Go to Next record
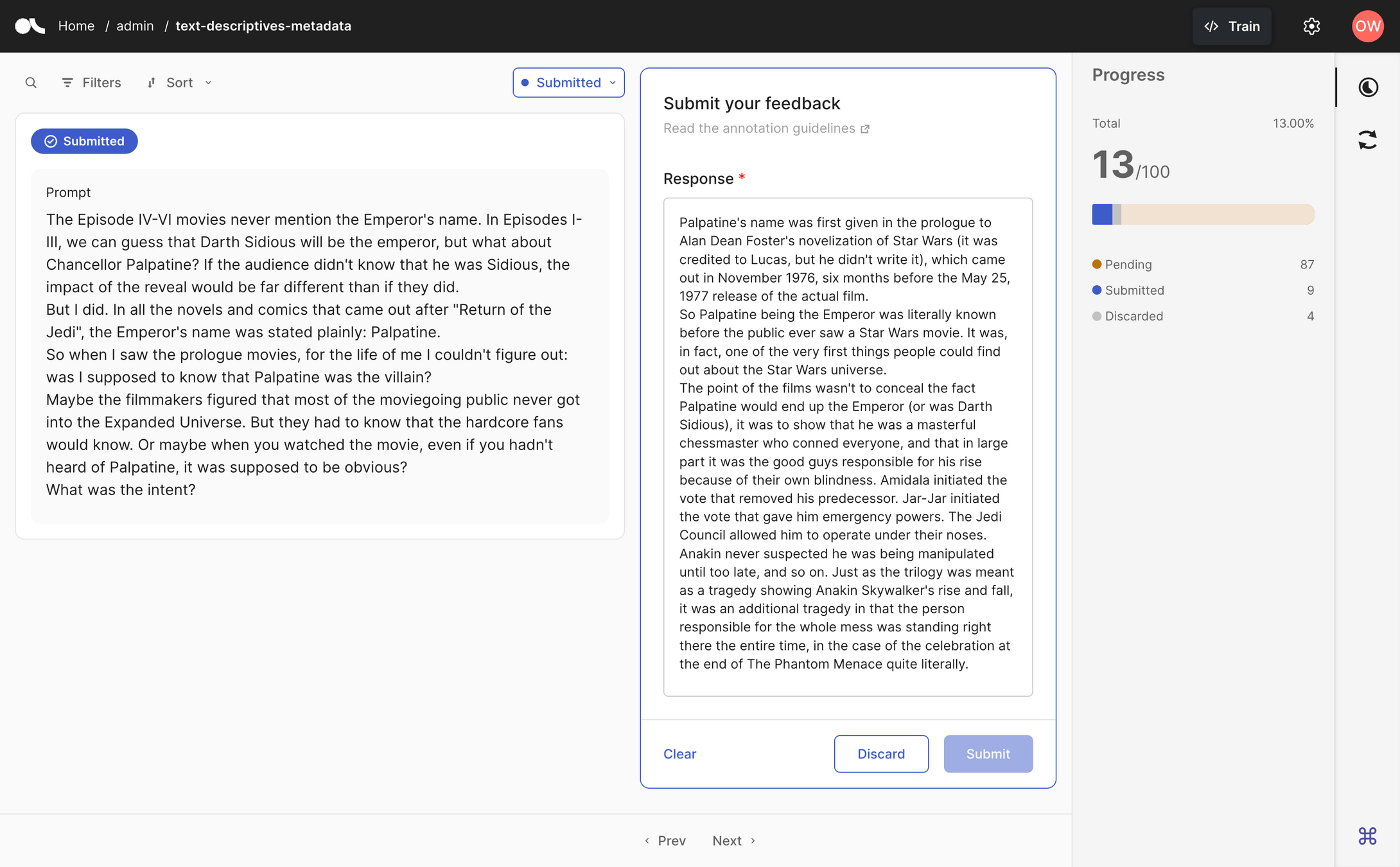This screenshot has height=867, width=1400. 734,841
